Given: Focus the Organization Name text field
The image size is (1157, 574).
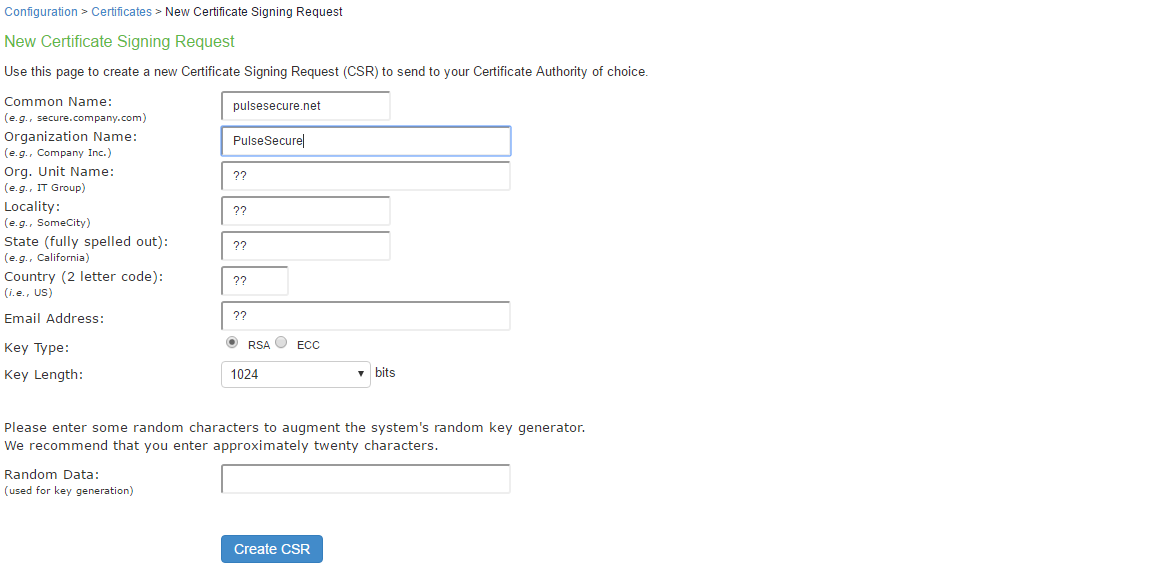Looking at the screenshot, I should [x=365, y=141].
